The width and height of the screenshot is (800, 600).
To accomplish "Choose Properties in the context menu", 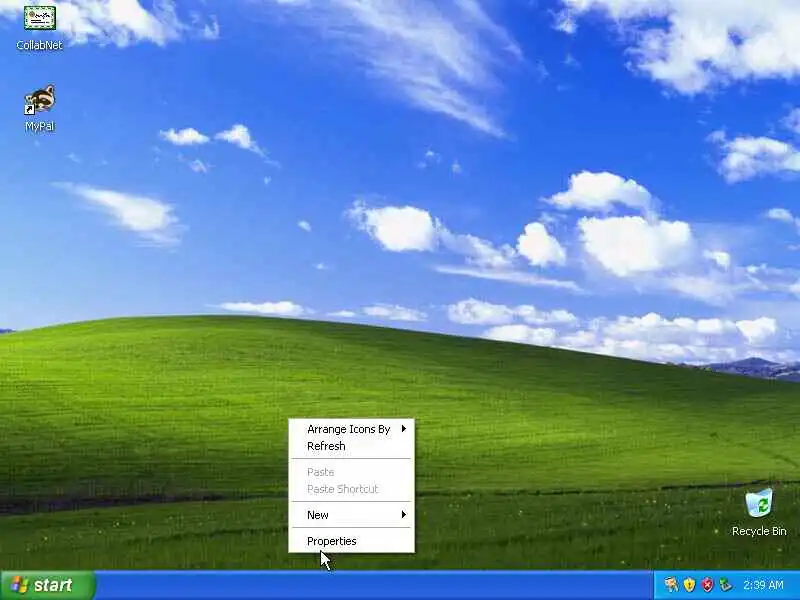I will coord(352,541).
